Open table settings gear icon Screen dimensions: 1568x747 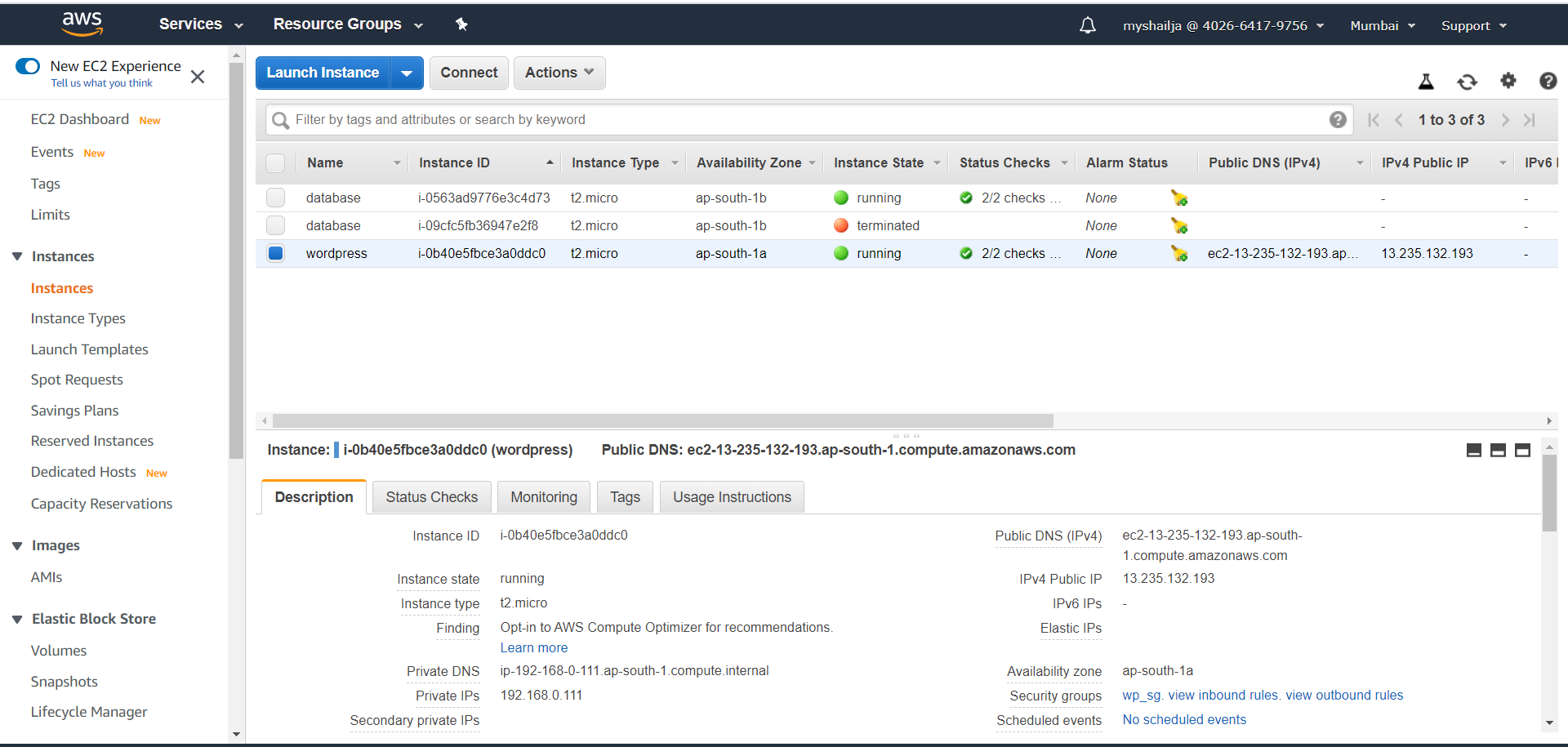[x=1508, y=80]
